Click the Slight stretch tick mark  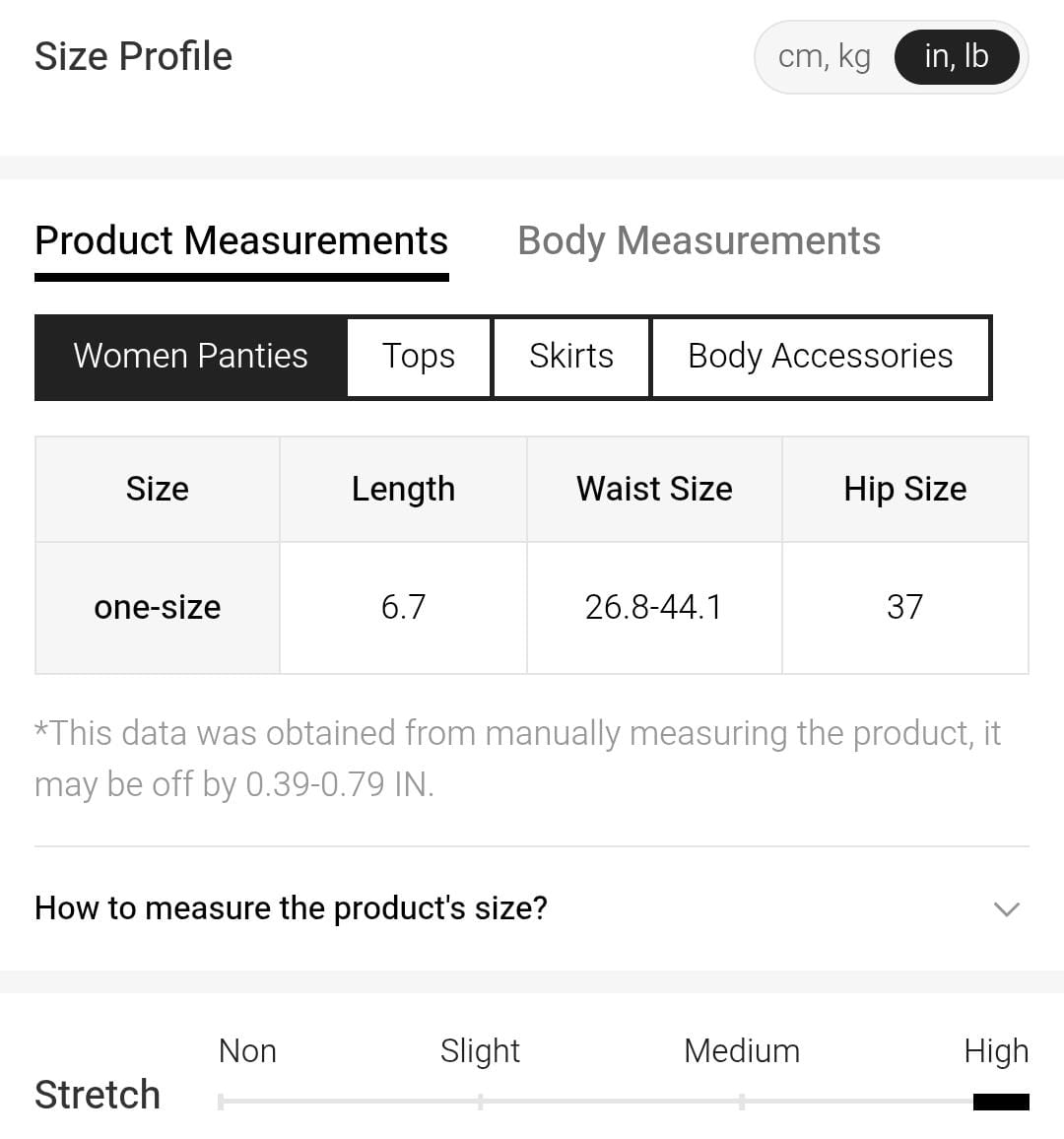[x=480, y=1102]
